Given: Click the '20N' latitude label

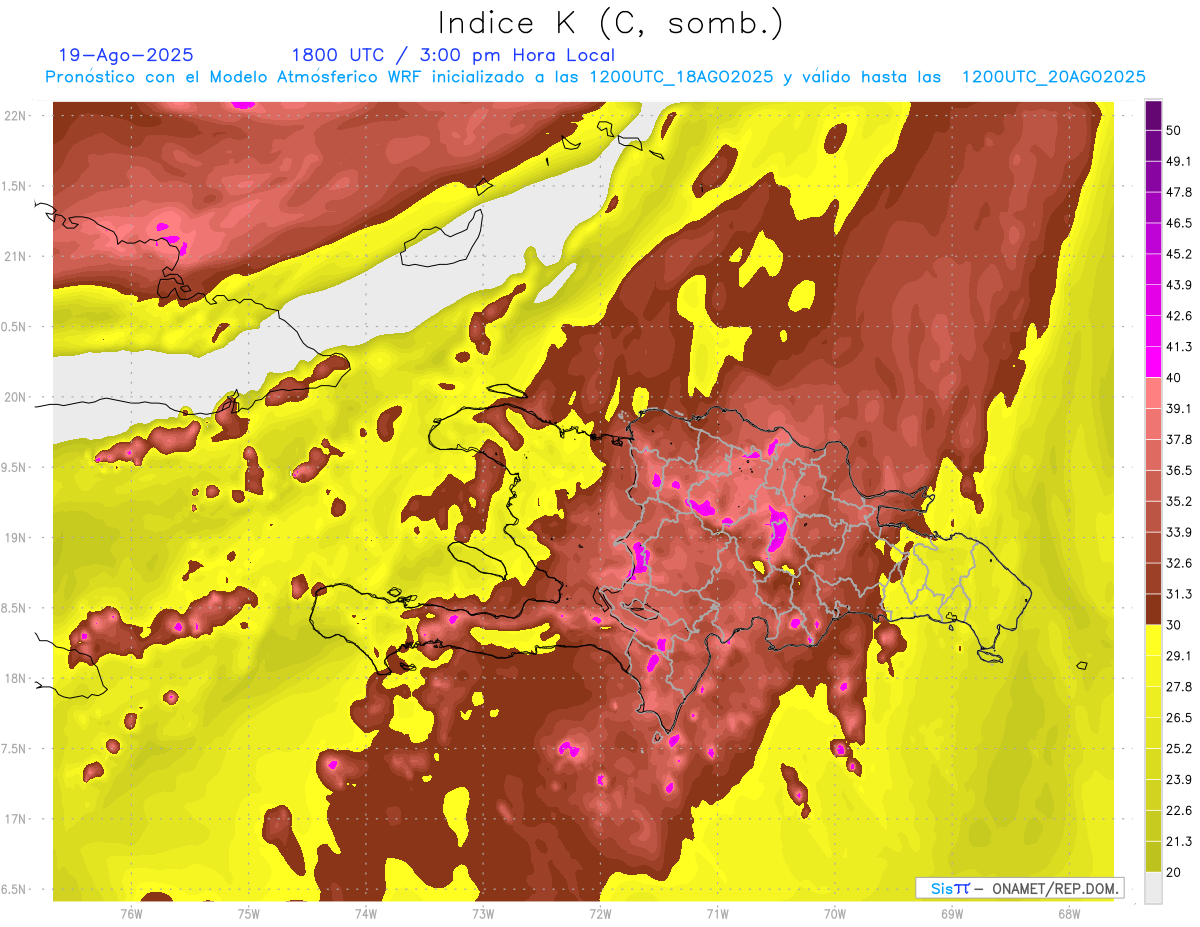Looking at the screenshot, I should coord(16,397).
